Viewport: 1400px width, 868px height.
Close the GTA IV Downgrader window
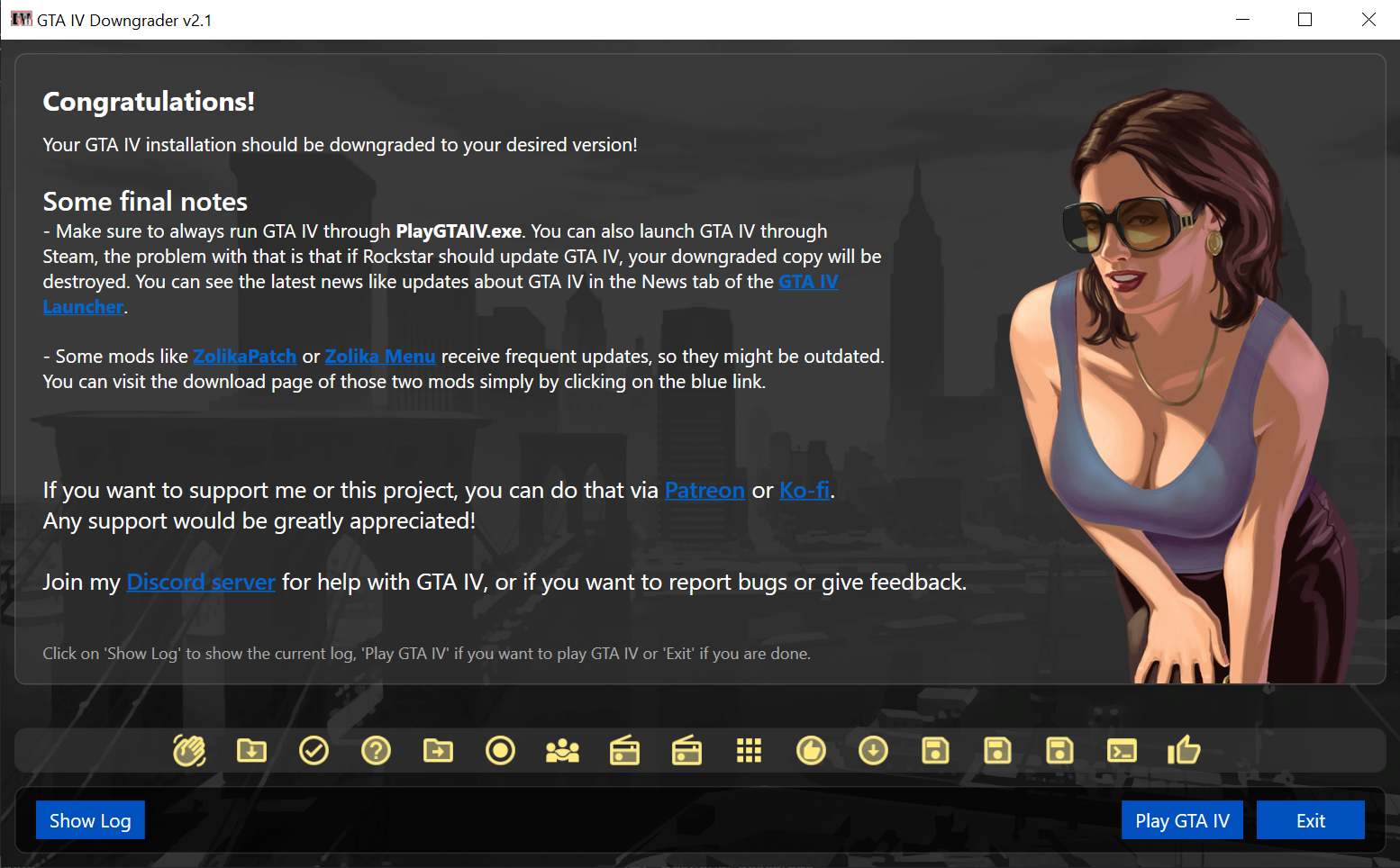point(1368,19)
